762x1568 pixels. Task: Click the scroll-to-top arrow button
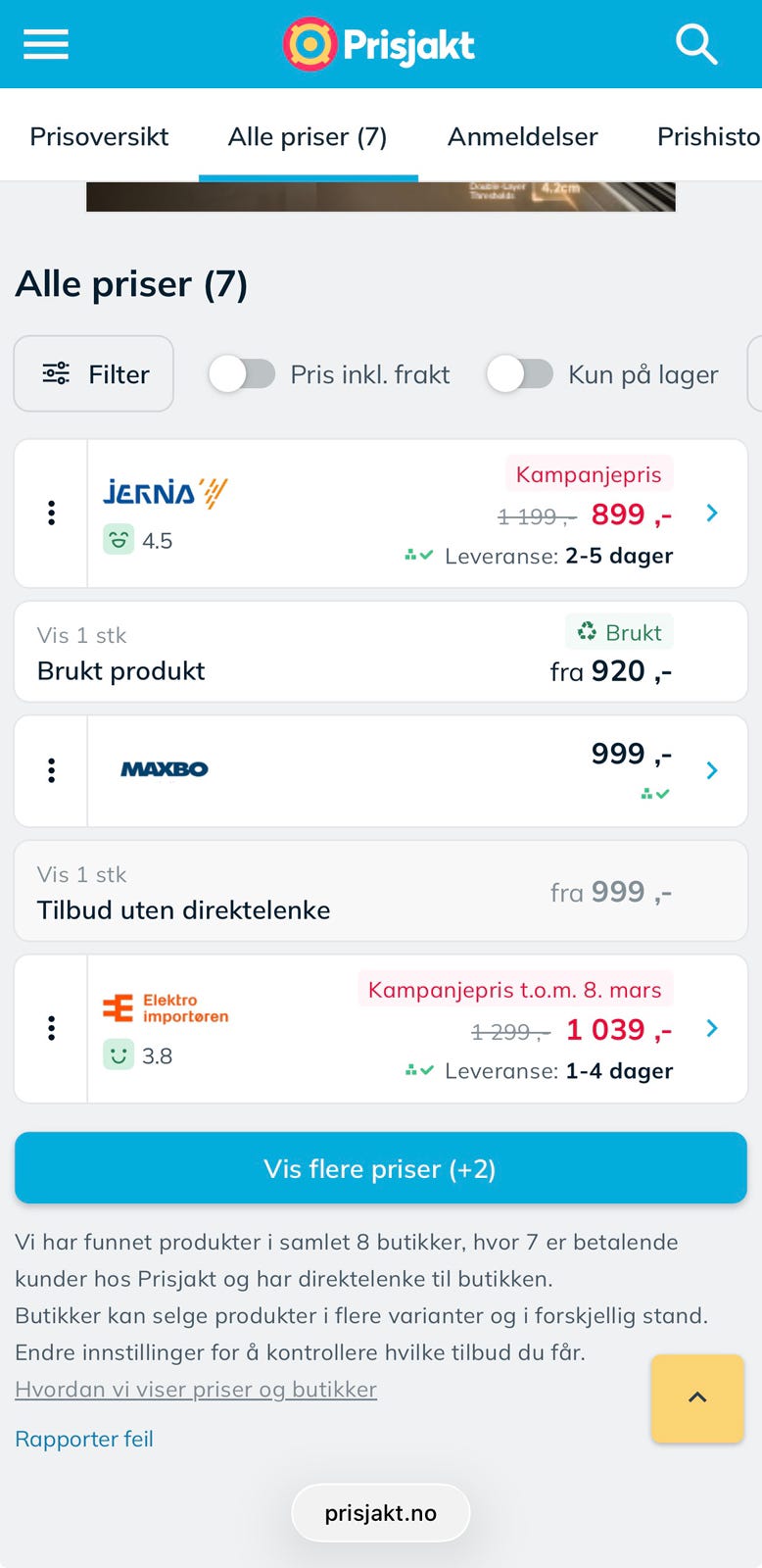[697, 1397]
